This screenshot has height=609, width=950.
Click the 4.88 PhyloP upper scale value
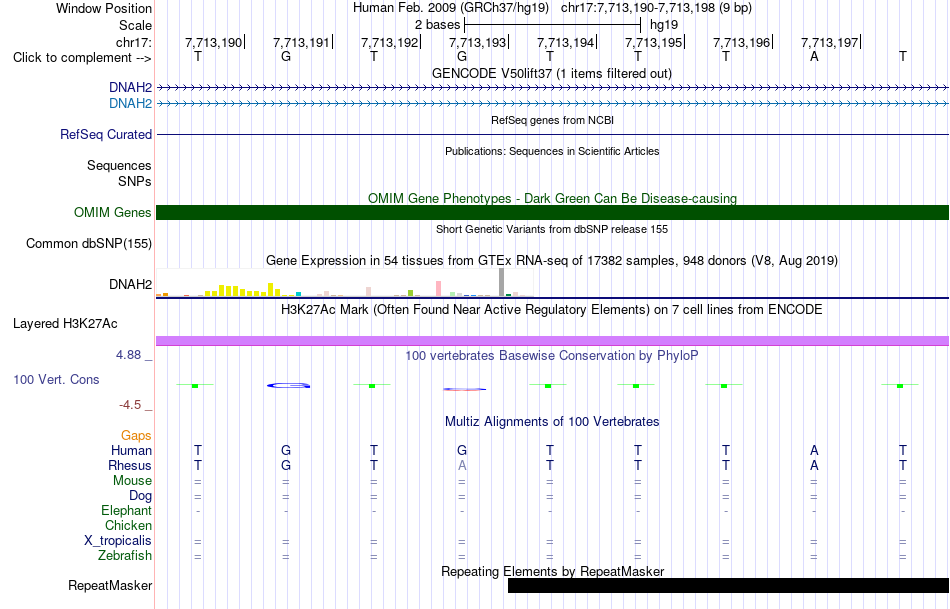[x=128, y=355]
